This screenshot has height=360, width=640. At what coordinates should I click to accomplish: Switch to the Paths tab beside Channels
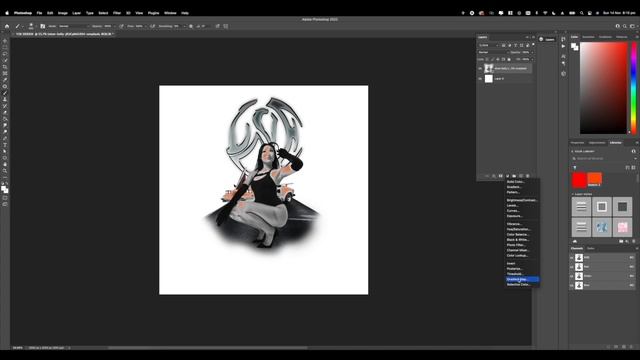591,248
